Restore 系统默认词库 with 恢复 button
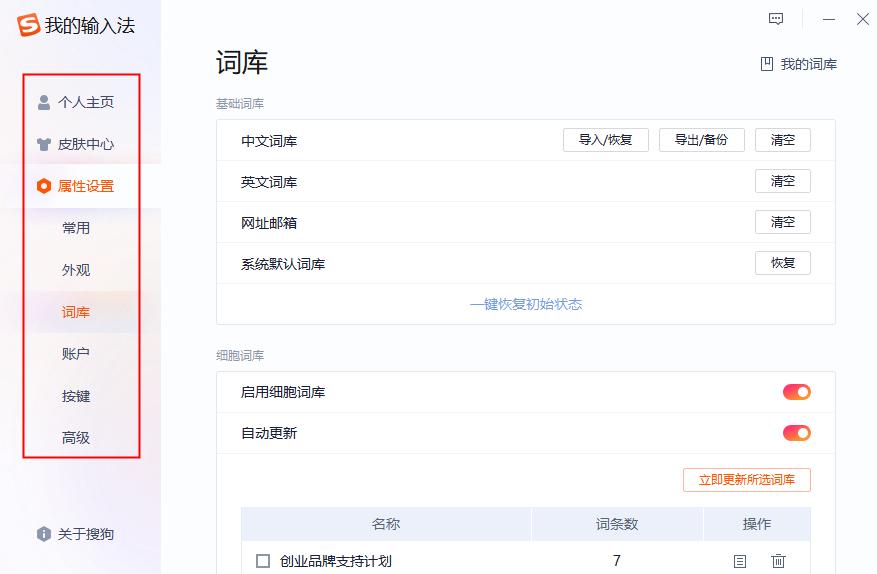Viewport: 877px width, 574px height. tap(782, 263)
